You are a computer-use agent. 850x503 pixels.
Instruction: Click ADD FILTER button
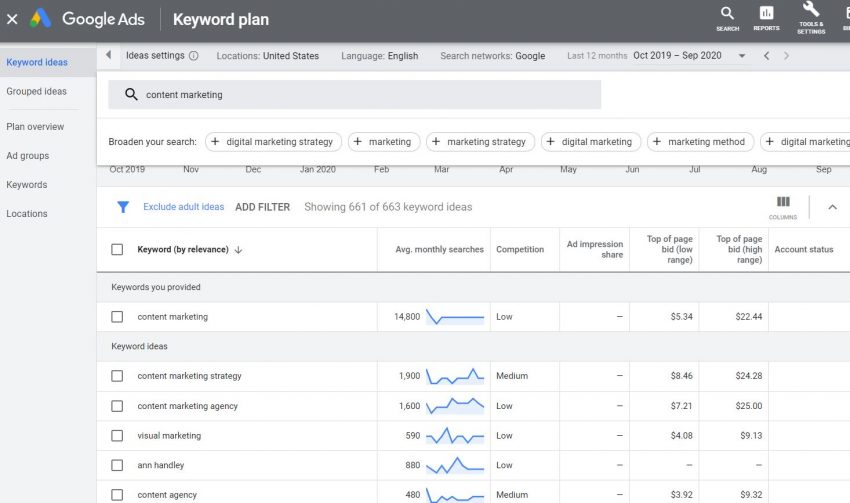(x=262, y=207)
